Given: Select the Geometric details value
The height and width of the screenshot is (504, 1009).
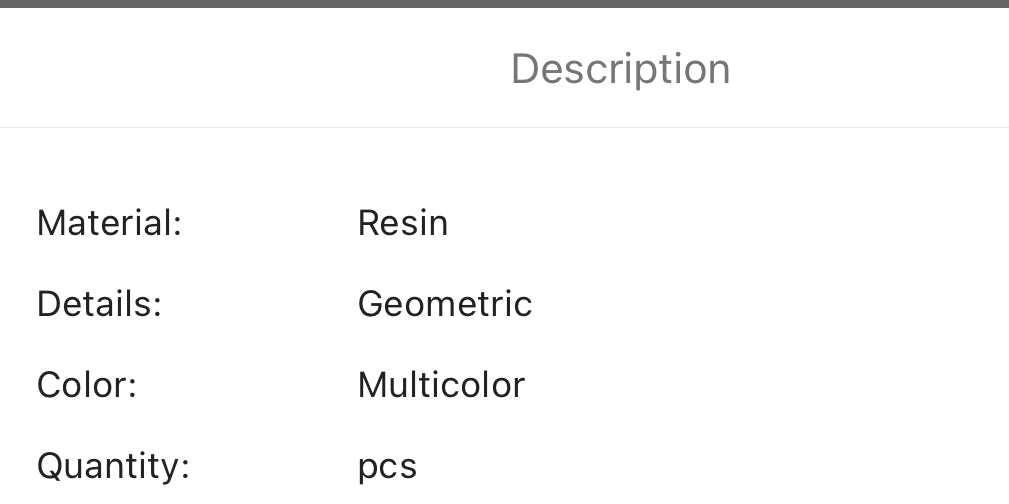Looking at the screenshot, I should (445, 304).
